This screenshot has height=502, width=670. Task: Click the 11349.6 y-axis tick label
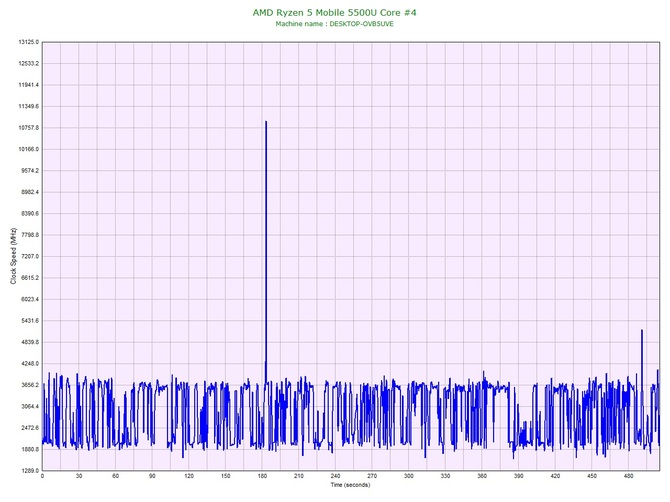pyautogui.click(x=28, y=106)
